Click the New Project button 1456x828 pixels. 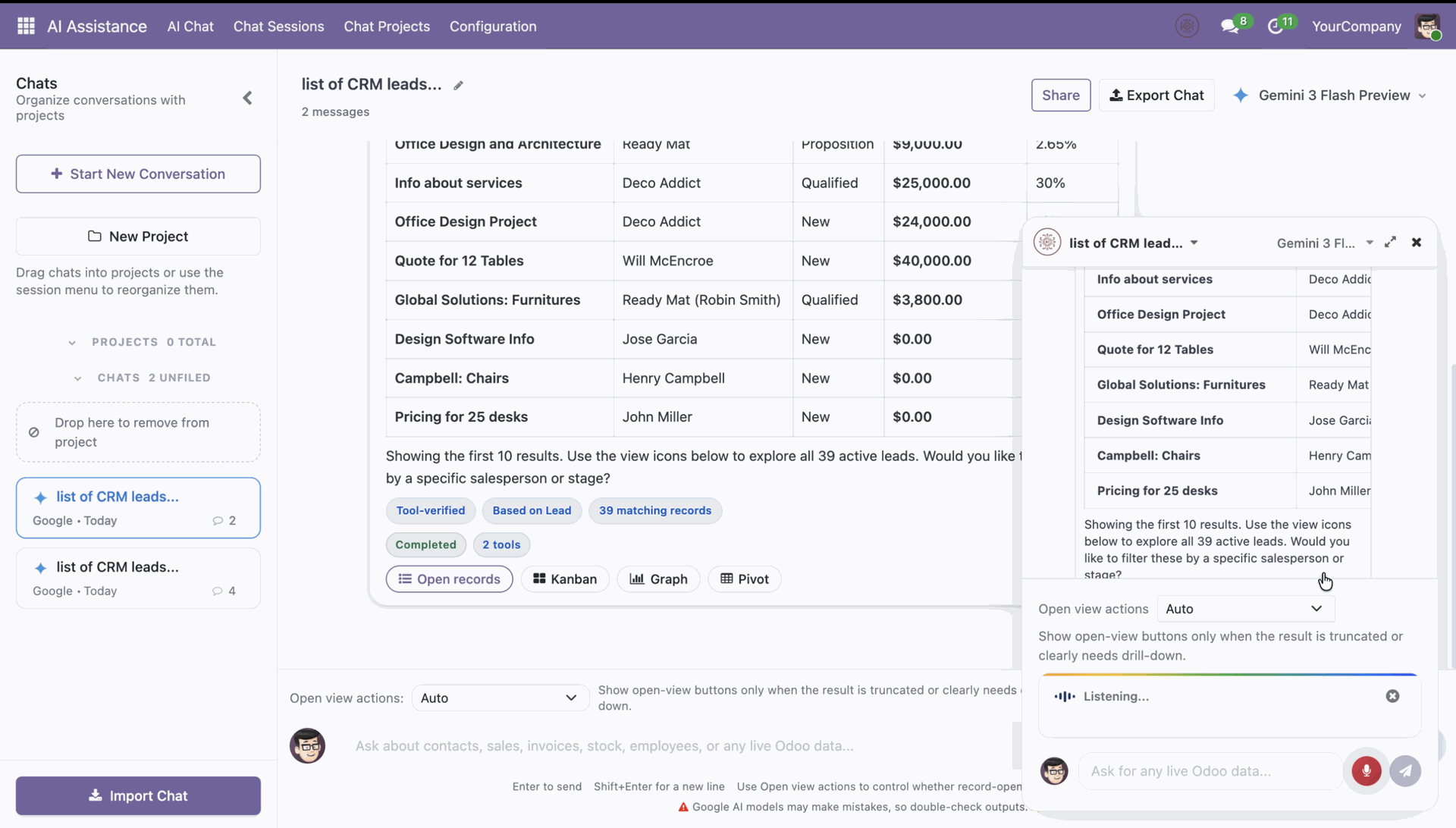(x=138, y=237)
